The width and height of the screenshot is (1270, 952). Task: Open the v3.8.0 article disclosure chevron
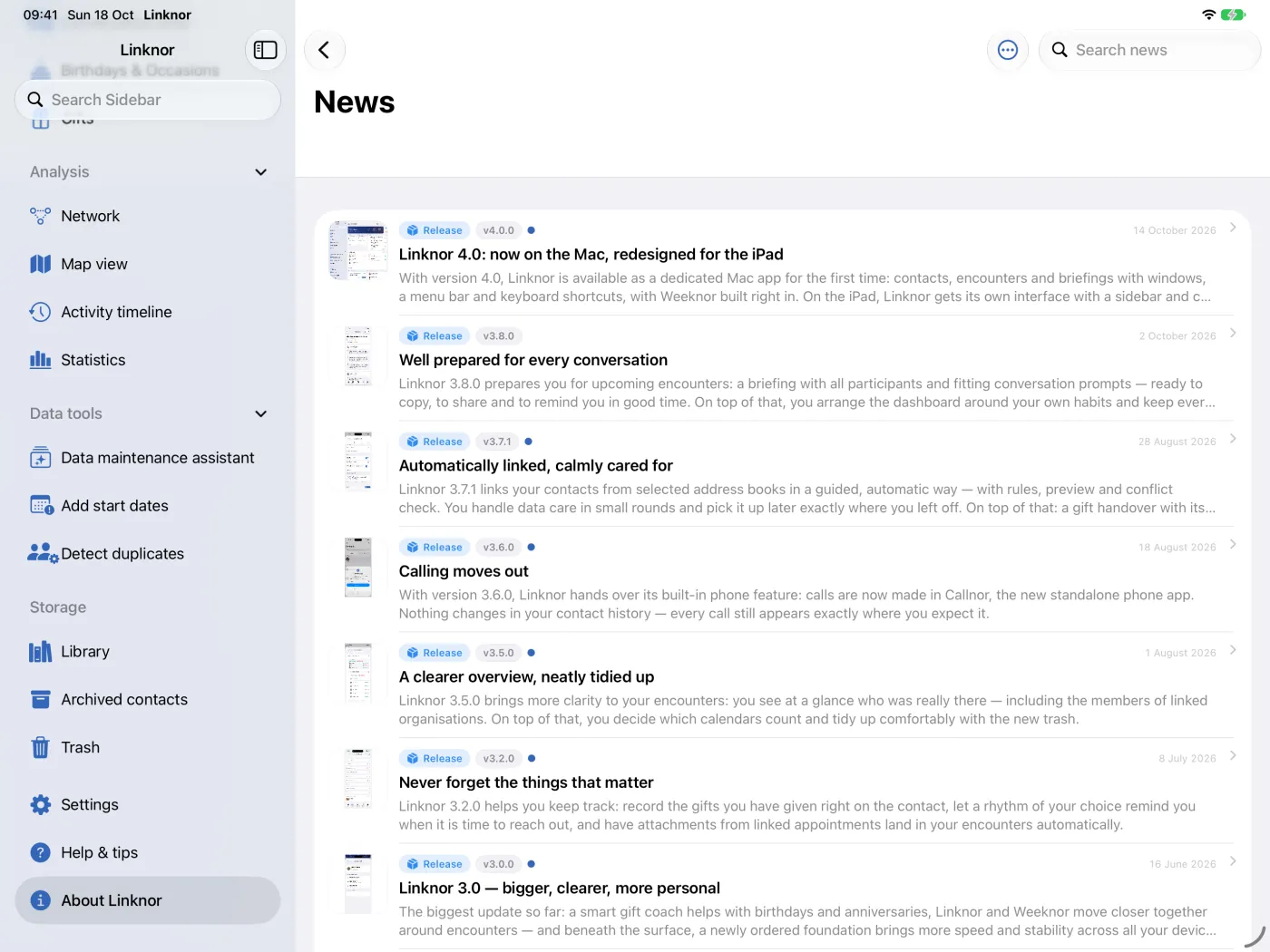click(1233, 333)
